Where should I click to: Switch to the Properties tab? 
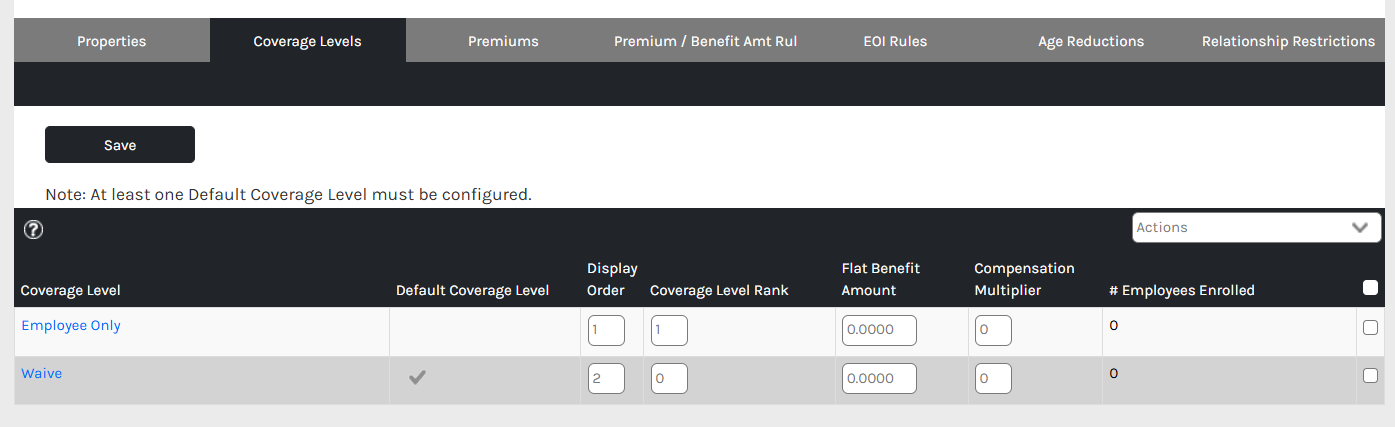pos(112,41)
